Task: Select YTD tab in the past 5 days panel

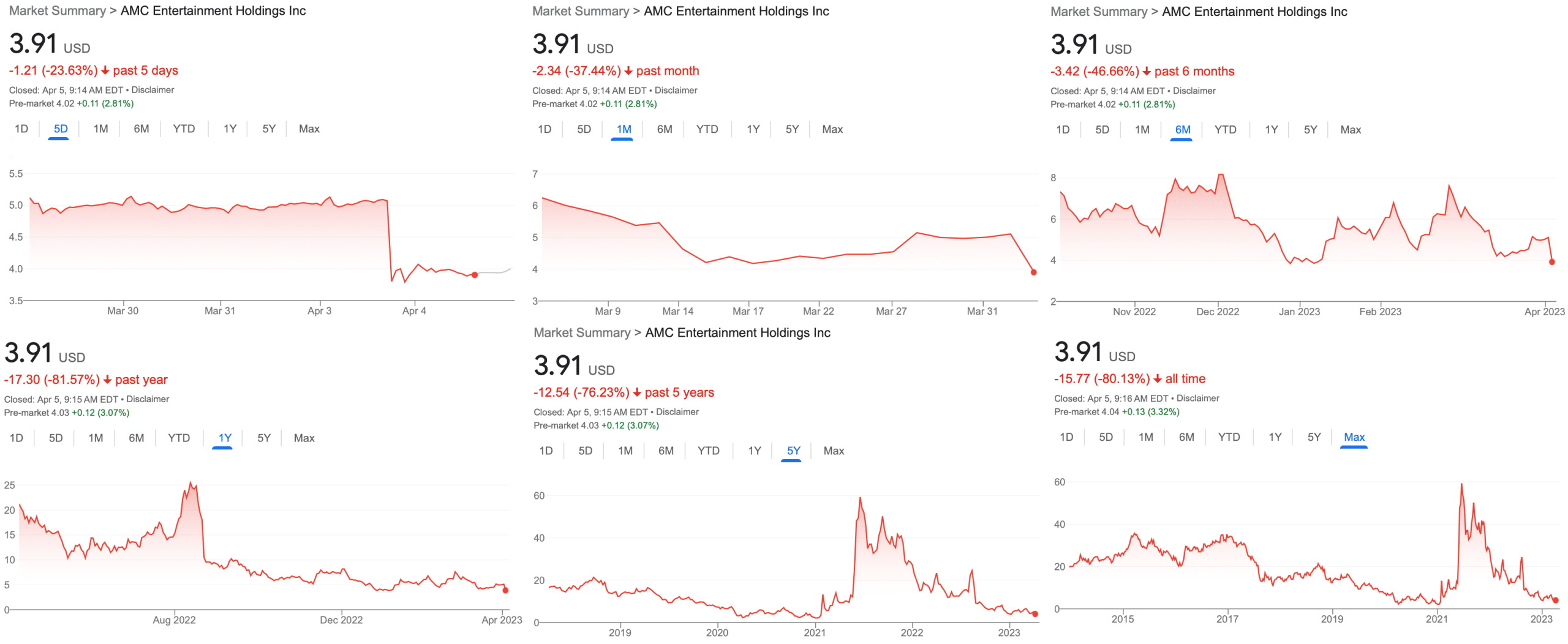Action: coord(184,129)
